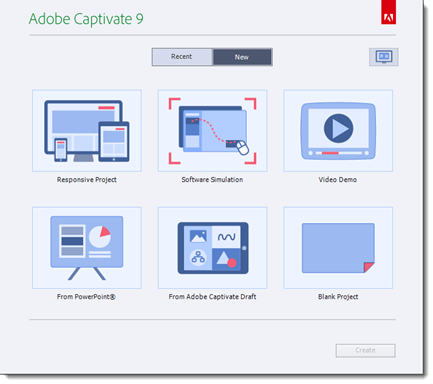Click the From Adobe Captivate Draft label

click(212, 297)
